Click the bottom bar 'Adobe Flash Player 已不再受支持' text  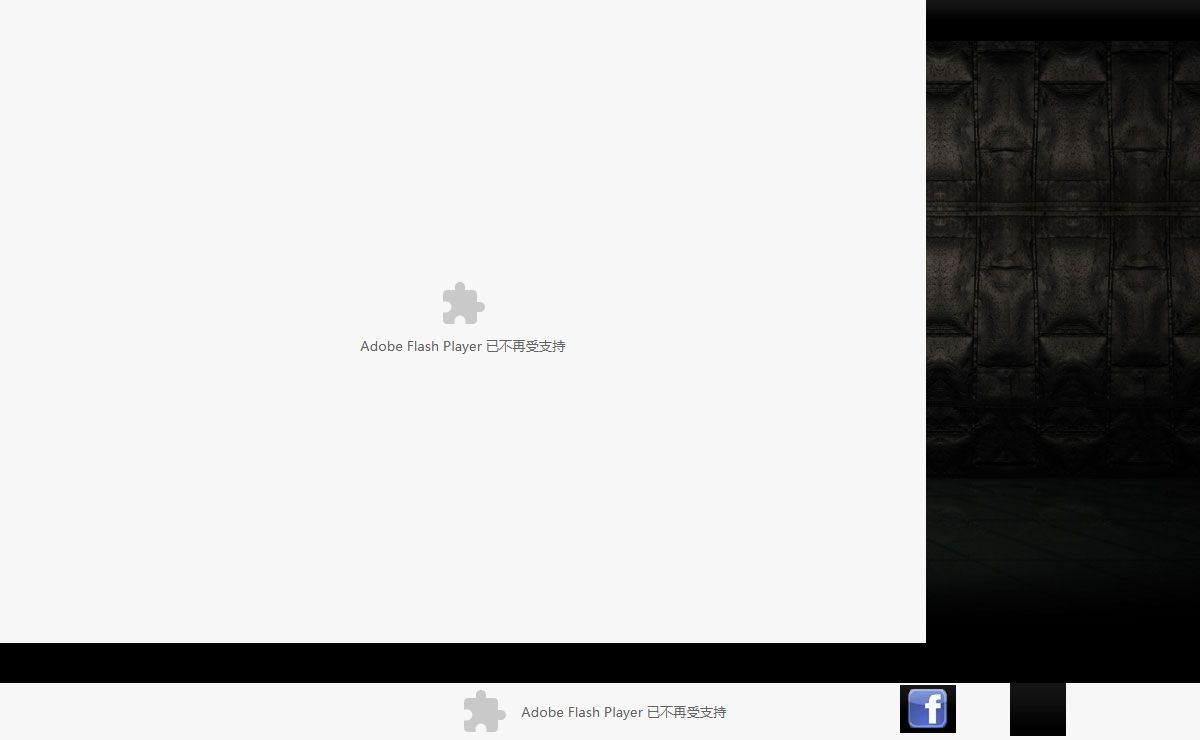pyautogui.click(x=624, y=712)
